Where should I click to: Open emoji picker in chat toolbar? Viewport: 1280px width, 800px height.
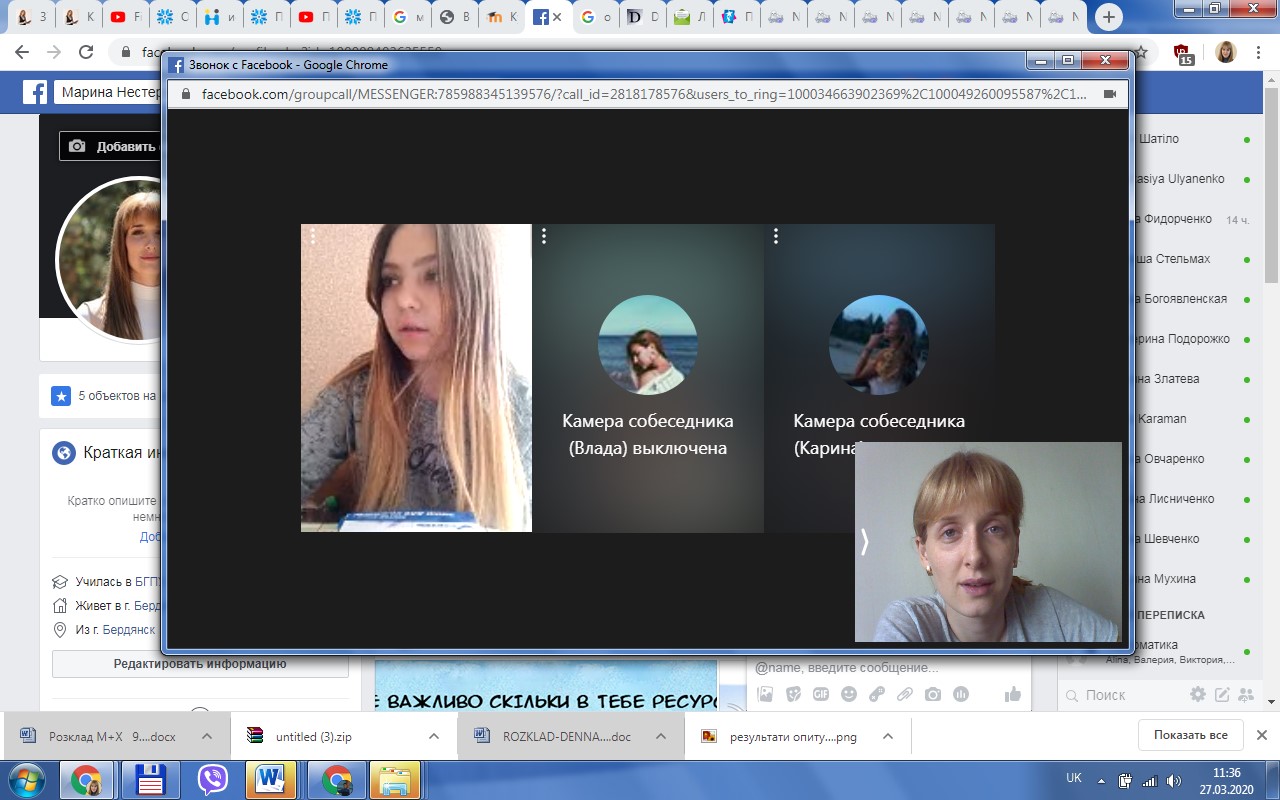[x=849, y=694]
